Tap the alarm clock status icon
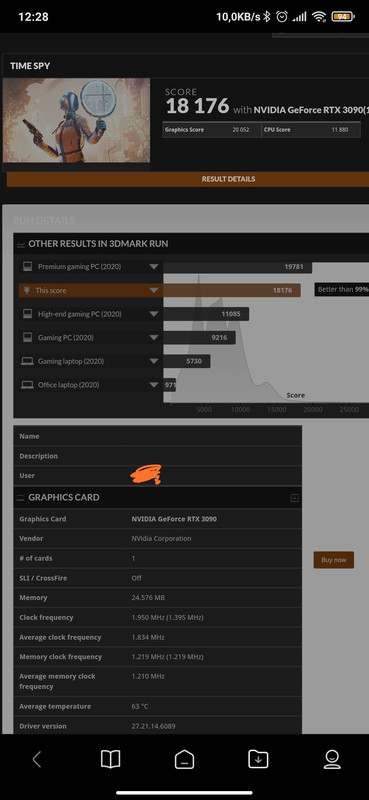Screen dimensions: 369x800 tap(282, 17)
